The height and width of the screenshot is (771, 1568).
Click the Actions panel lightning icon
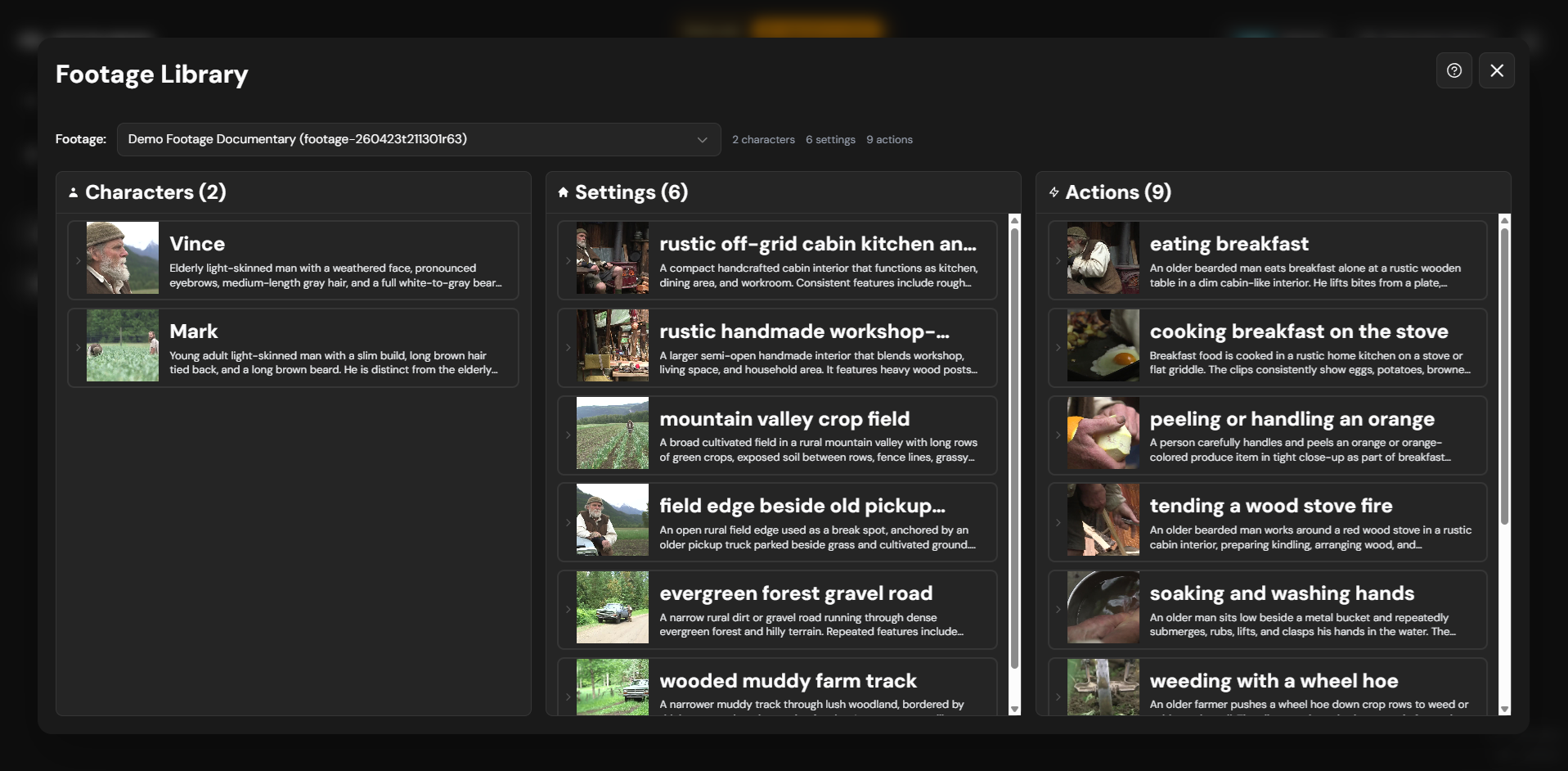(1054, 192)
